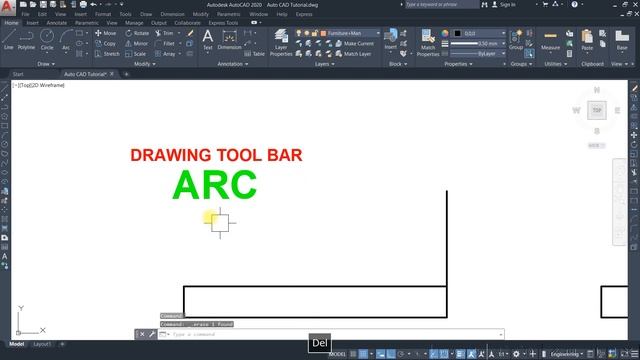The image size is (640, 360).
Task: Select the Arc drawing tool
Action: click(x=66, y=40)
